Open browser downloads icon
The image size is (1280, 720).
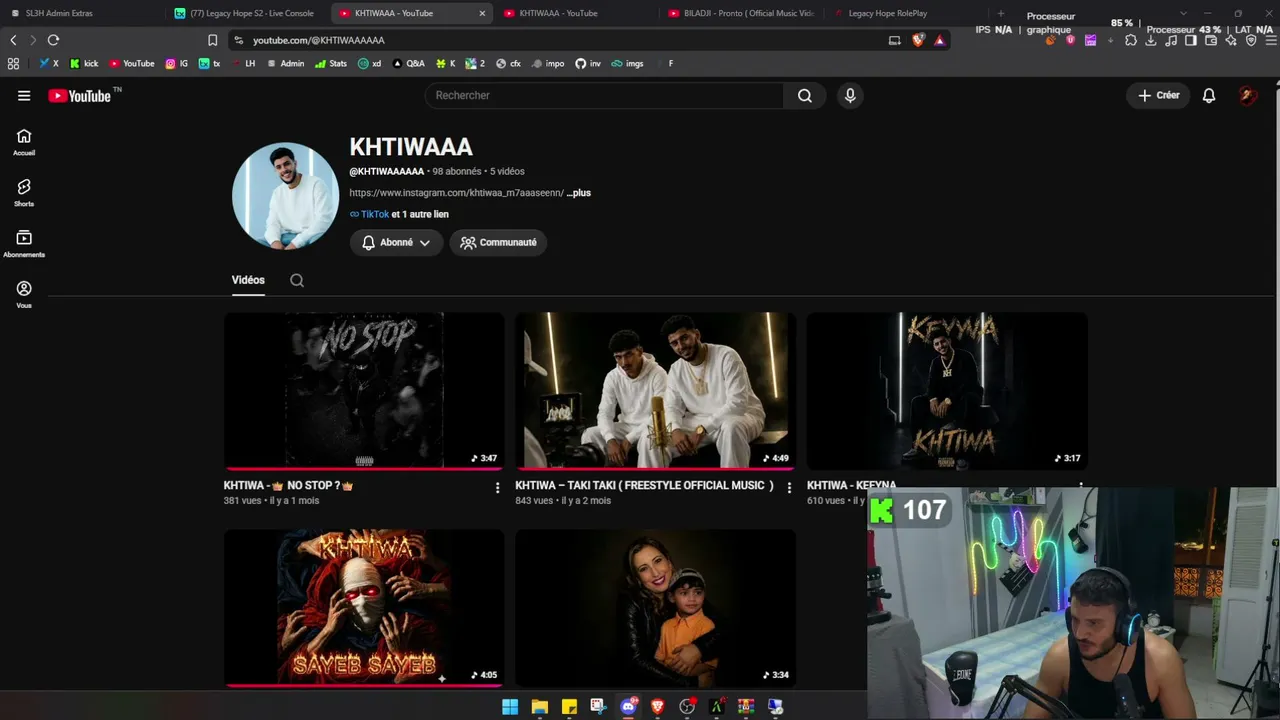[1151, 40]
